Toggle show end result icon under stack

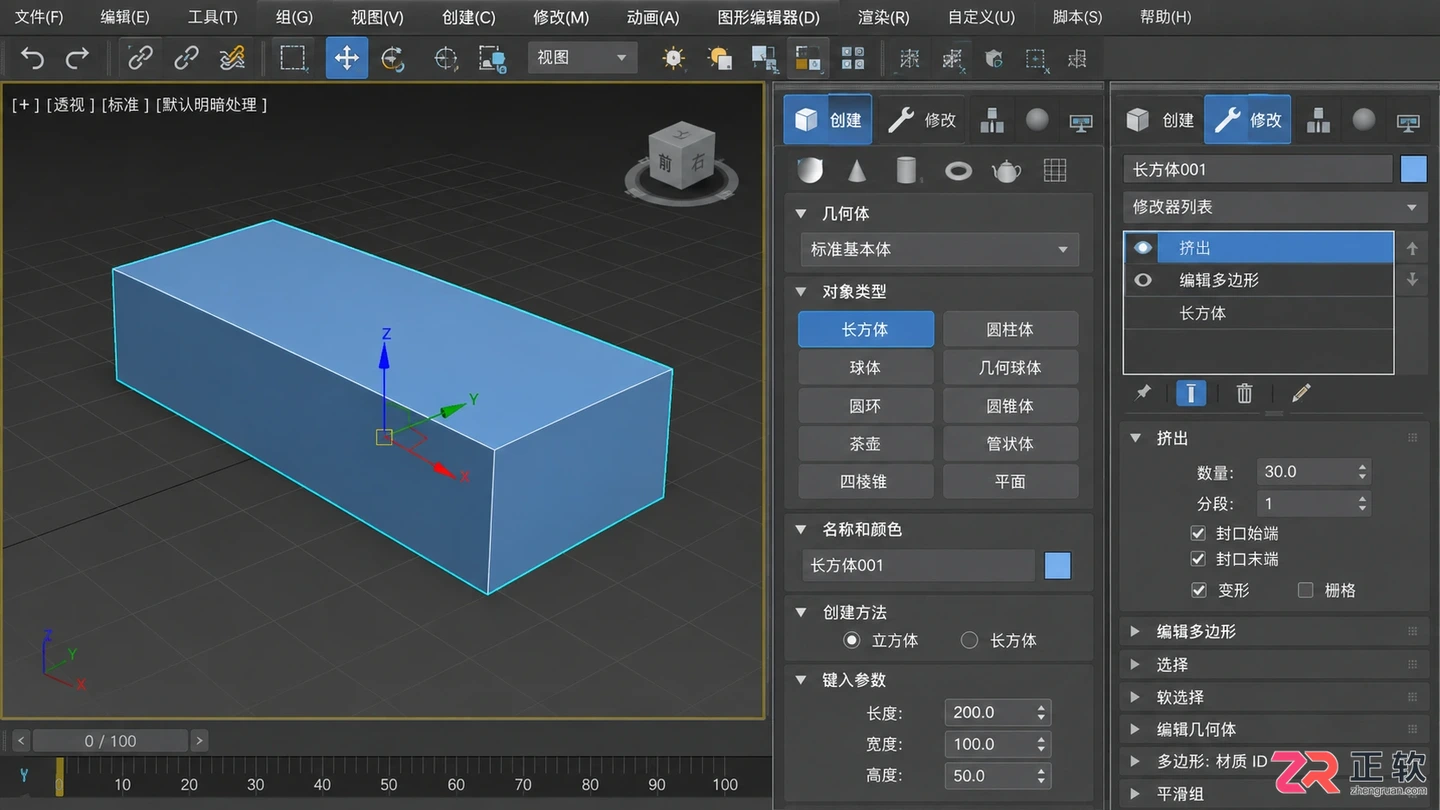1190,393
